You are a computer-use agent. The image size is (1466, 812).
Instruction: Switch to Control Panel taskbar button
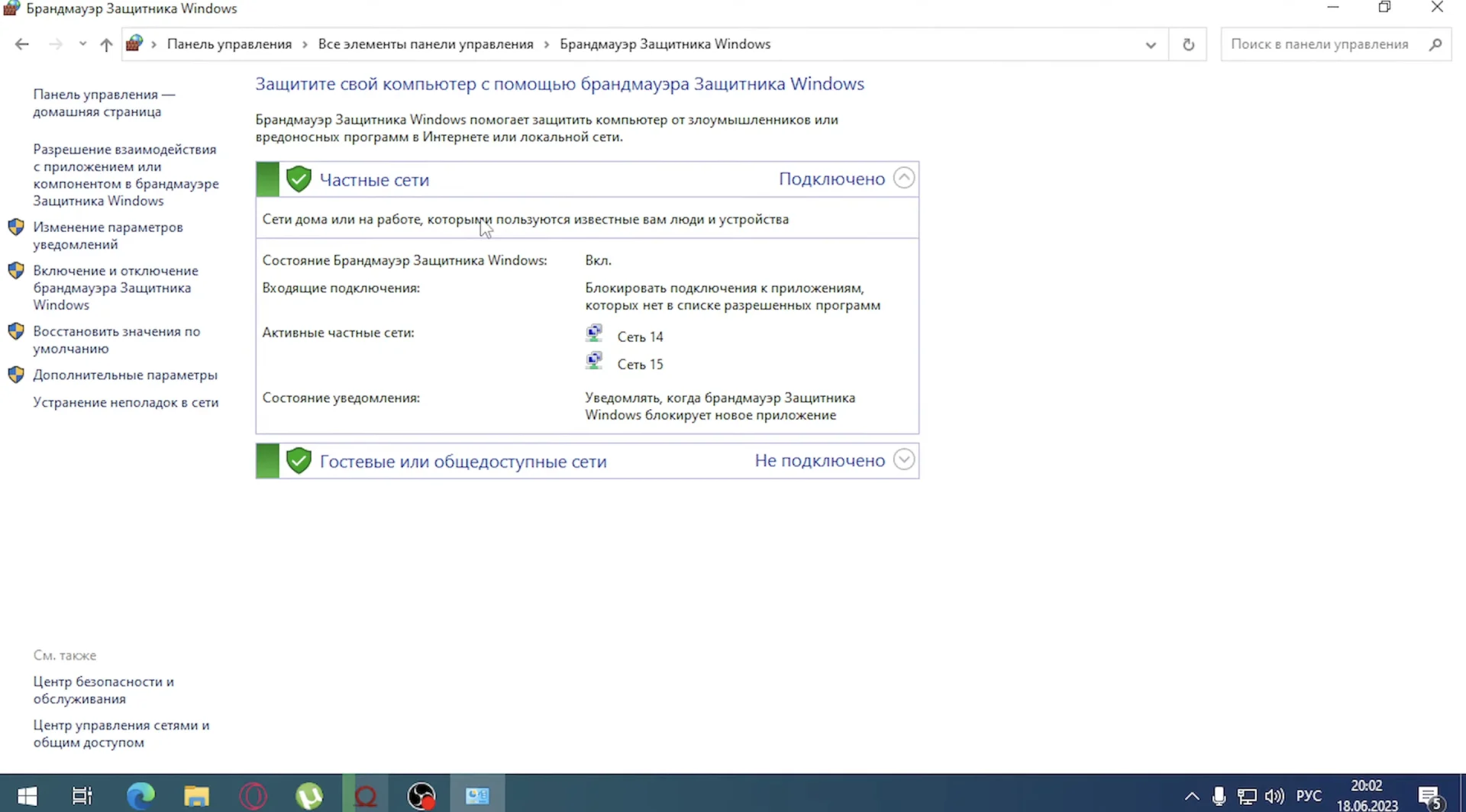coord(477,796)
